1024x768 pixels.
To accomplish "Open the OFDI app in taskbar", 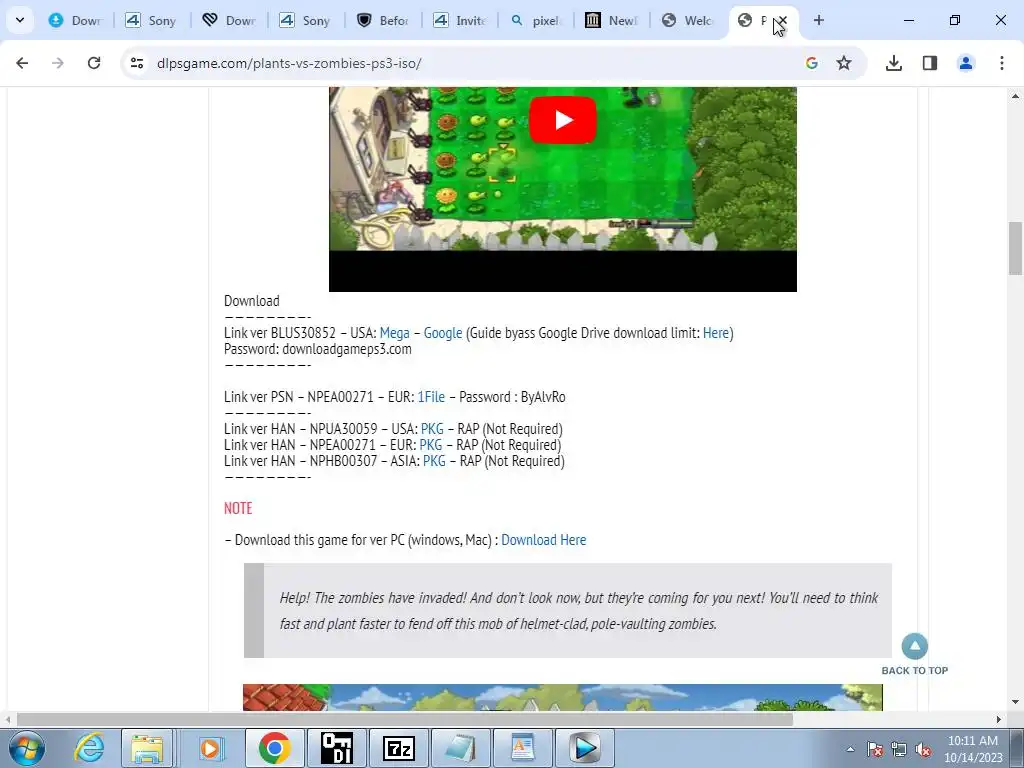I will coord(336,748).
